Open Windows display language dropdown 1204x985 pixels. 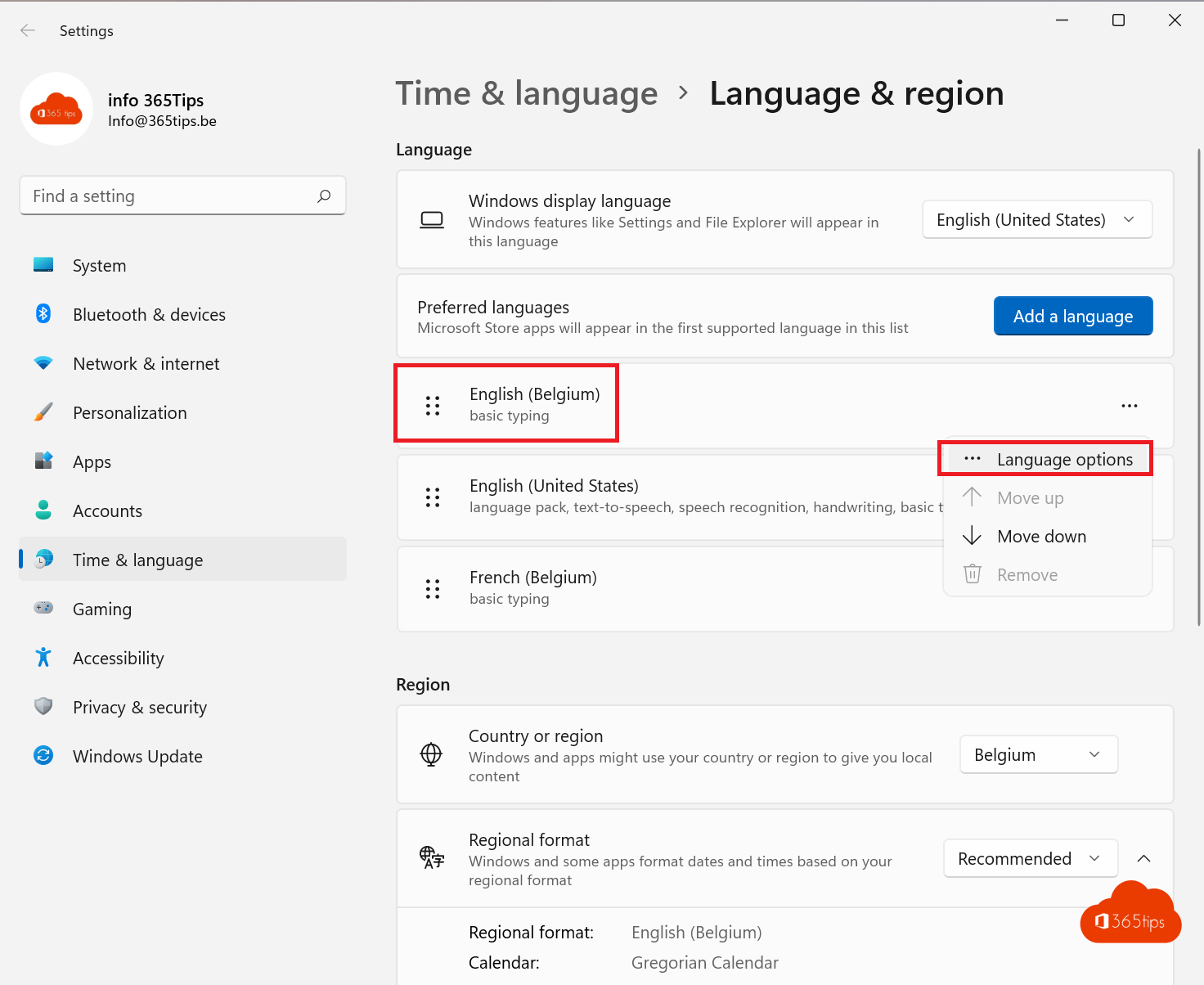[x=1037, y=220]
